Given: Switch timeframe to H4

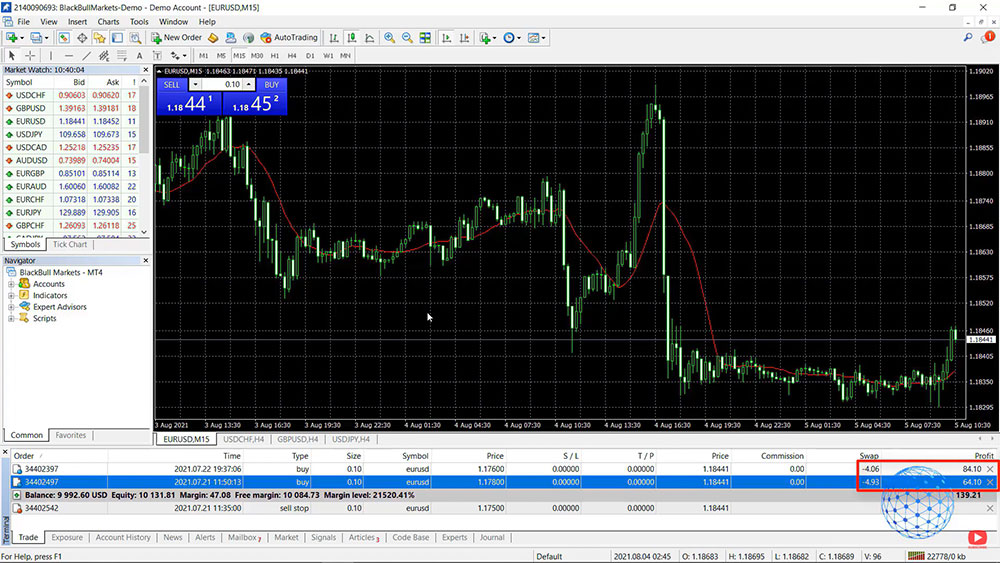Looking at the screenshot, I should pos(292,55).
